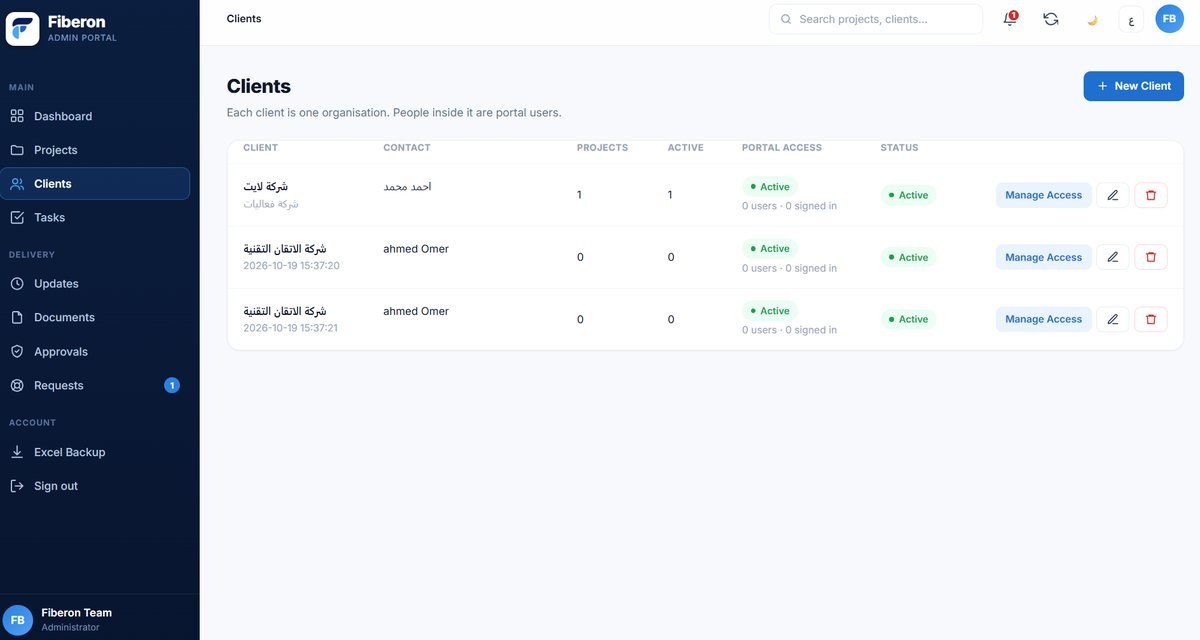Click the refresh sync icon in header
The image size is (1200, 640).
click(x=1051, y=19)
